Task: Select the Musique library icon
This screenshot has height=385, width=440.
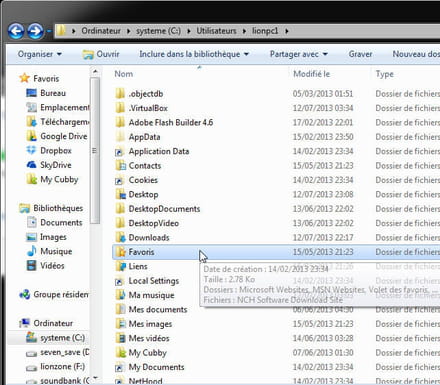Action: coord(31,251)
